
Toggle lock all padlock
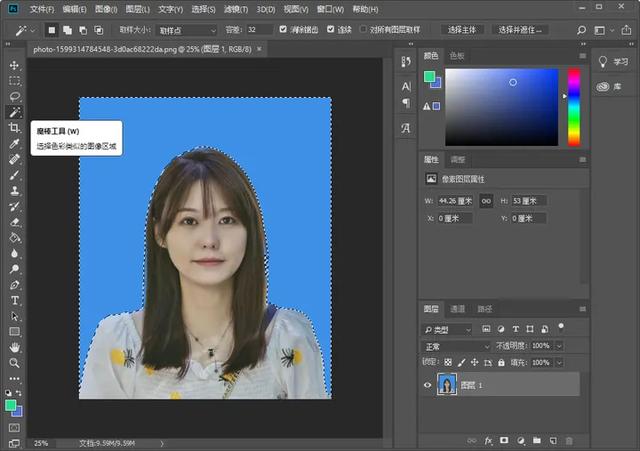pyautogui.click(x=501, y=362)
